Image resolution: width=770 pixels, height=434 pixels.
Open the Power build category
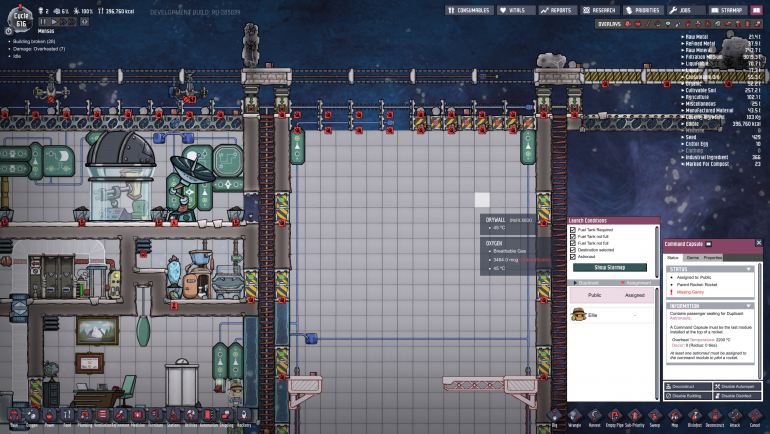[x=50, y=416]
